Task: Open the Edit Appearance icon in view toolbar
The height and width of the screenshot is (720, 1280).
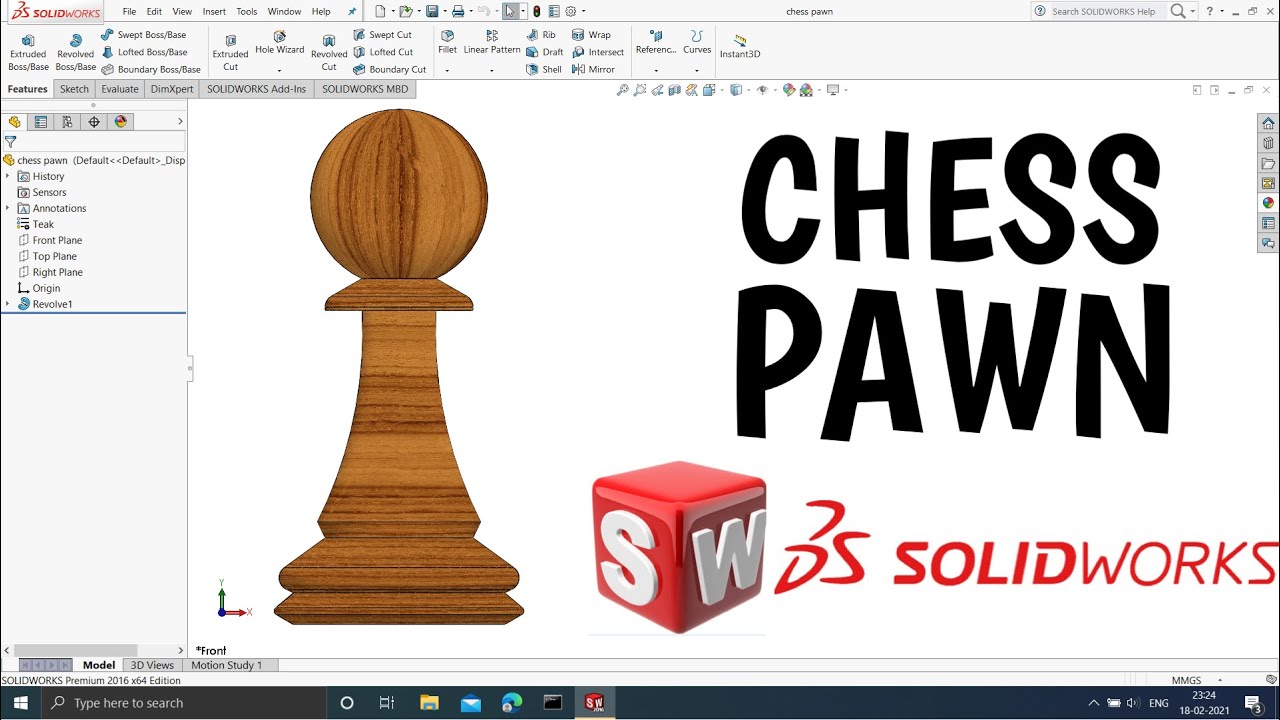Action: [789, 90]
